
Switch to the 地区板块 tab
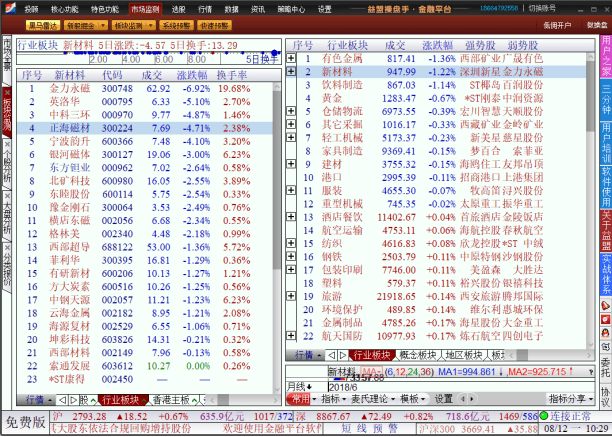pos(464,355)
